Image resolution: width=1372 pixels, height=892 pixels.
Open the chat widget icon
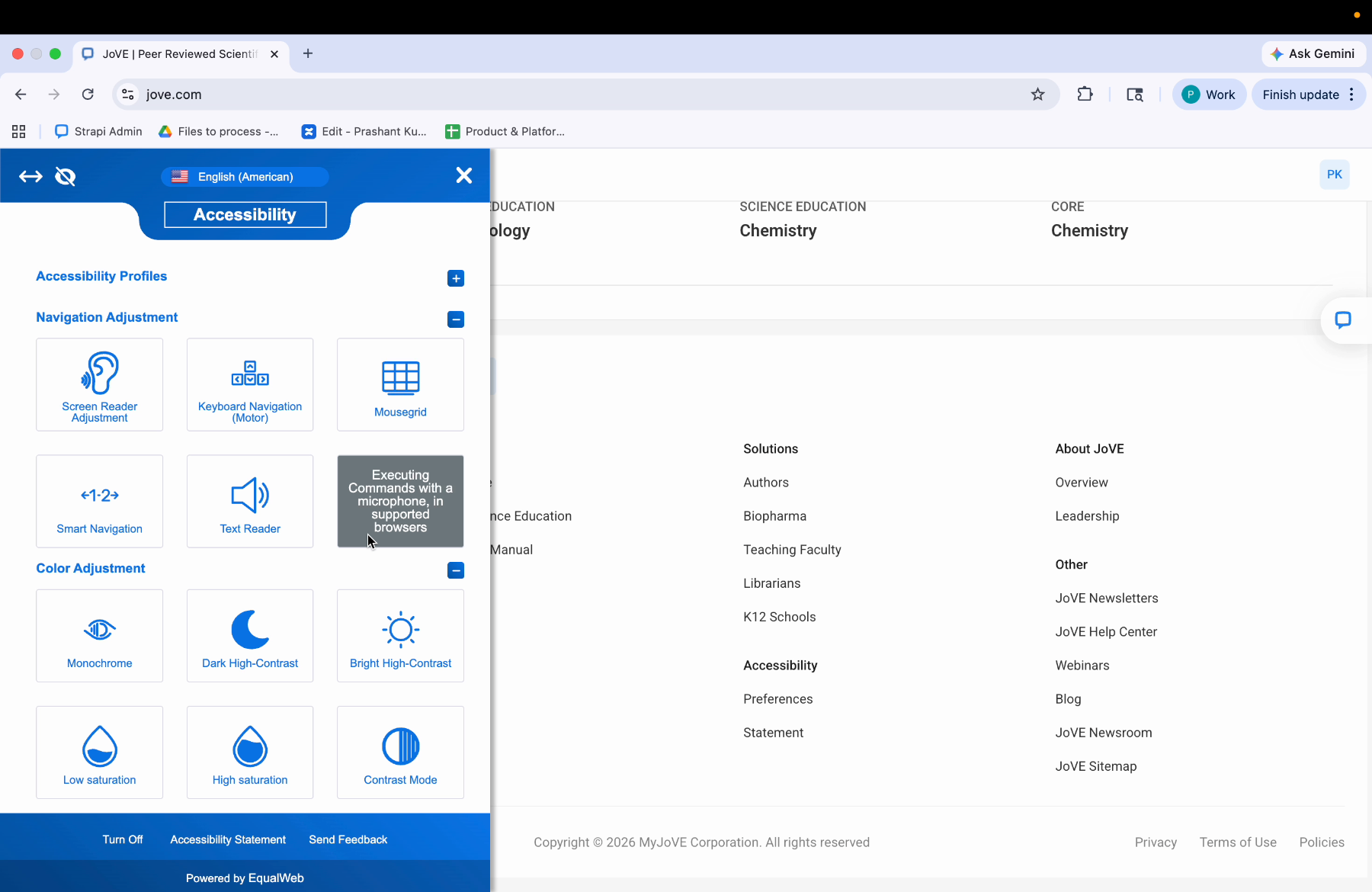click(1343, 320)
